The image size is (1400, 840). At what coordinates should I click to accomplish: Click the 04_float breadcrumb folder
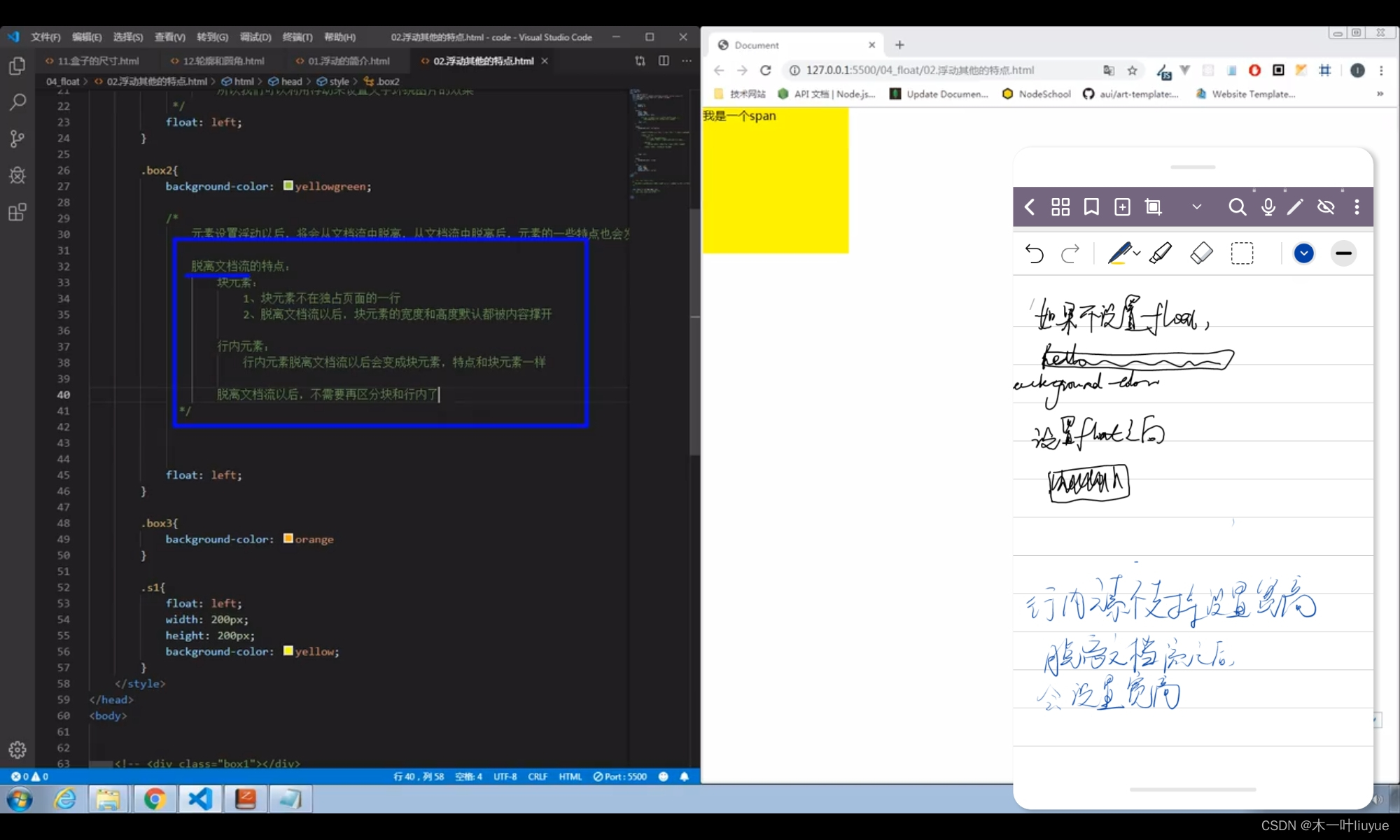(x=62, y=81)
